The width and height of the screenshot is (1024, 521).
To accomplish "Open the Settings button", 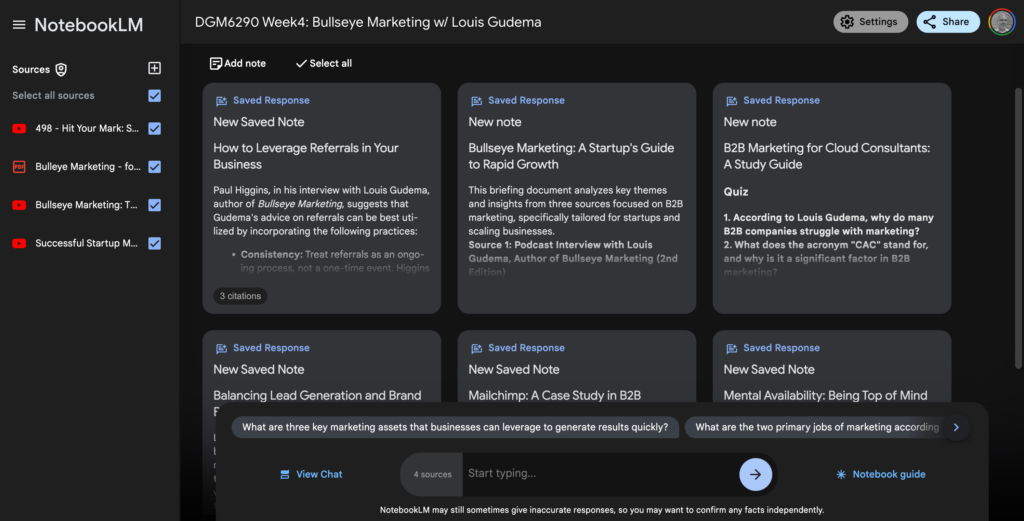I will click(x=871, y=22).
